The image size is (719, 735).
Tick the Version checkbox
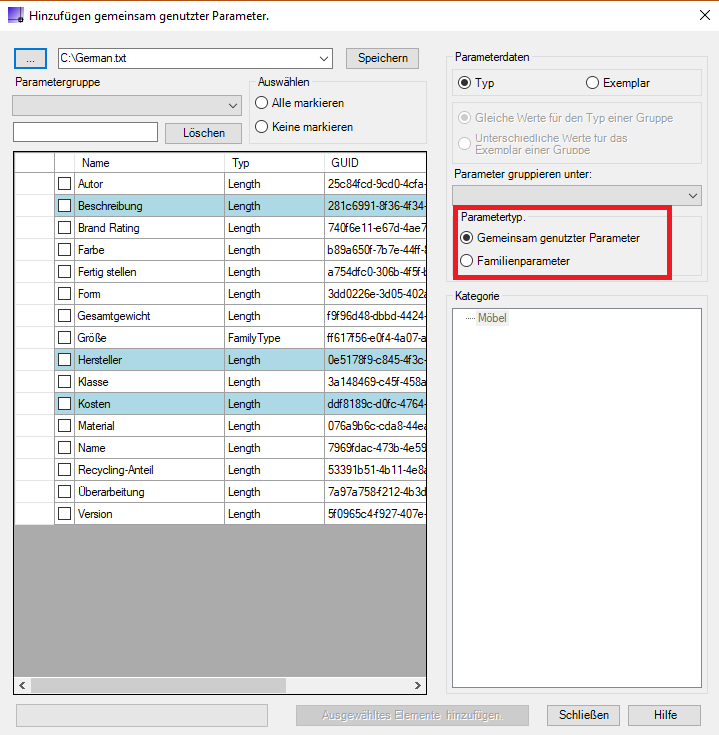[x=65, y=514]
